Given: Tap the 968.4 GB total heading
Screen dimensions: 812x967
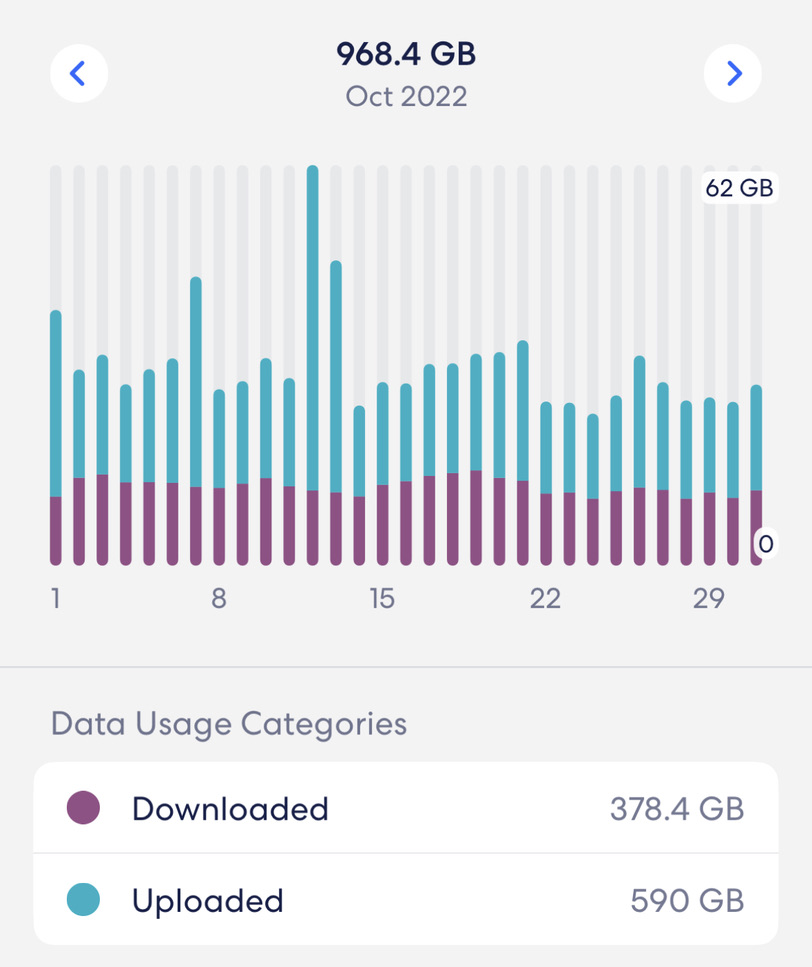Looking at the screenshot, I should [x=406, y=54].
